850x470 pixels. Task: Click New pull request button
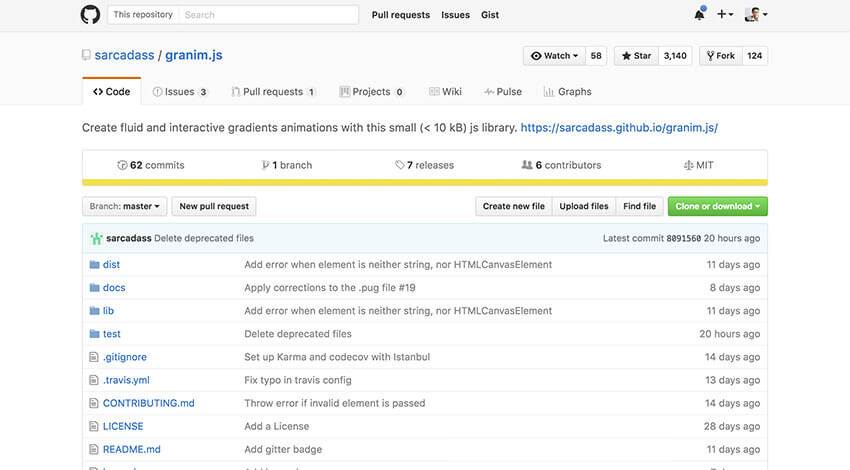[214, 207]
